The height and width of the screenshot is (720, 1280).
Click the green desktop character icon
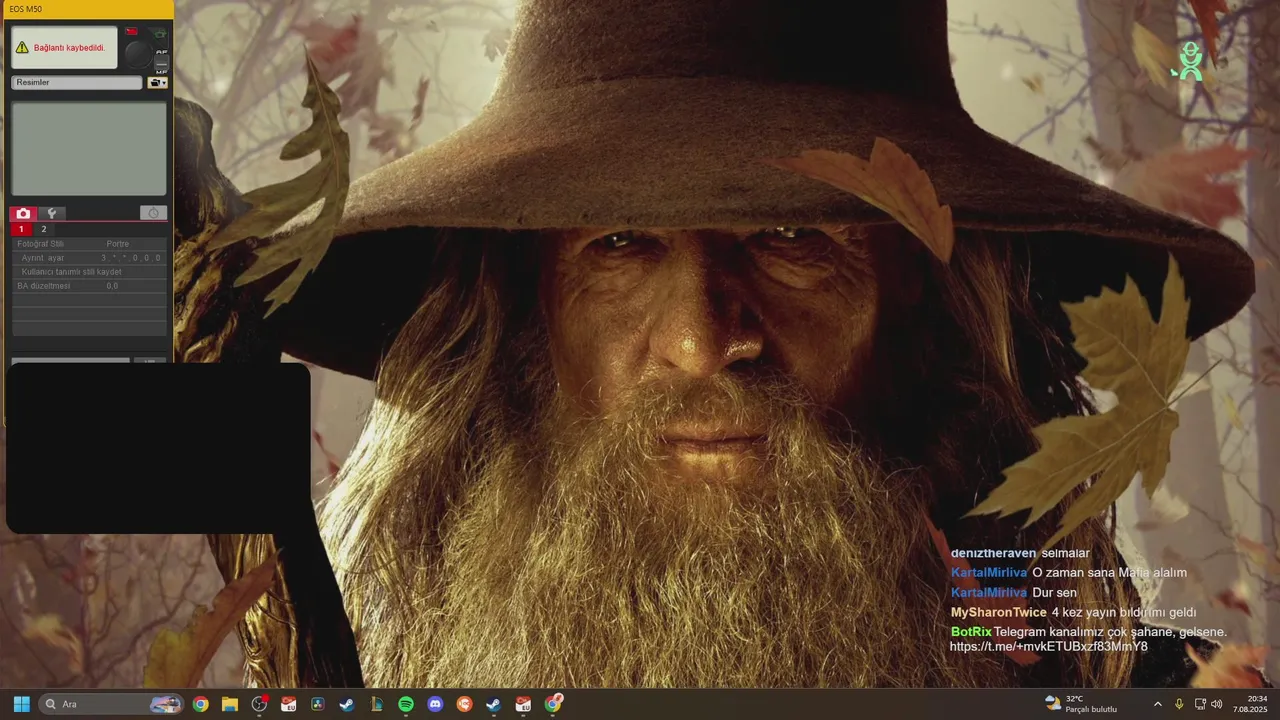click(x=1189, y=61)
